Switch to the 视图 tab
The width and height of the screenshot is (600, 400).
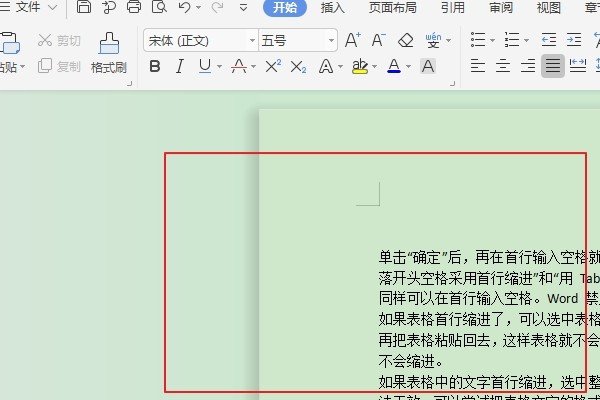[x=549, y=8]
